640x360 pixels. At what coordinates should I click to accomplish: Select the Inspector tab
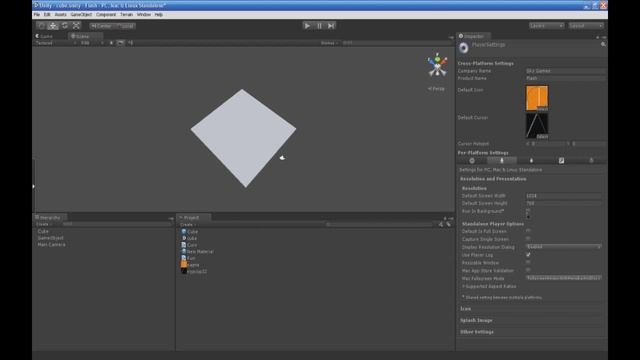472,36
